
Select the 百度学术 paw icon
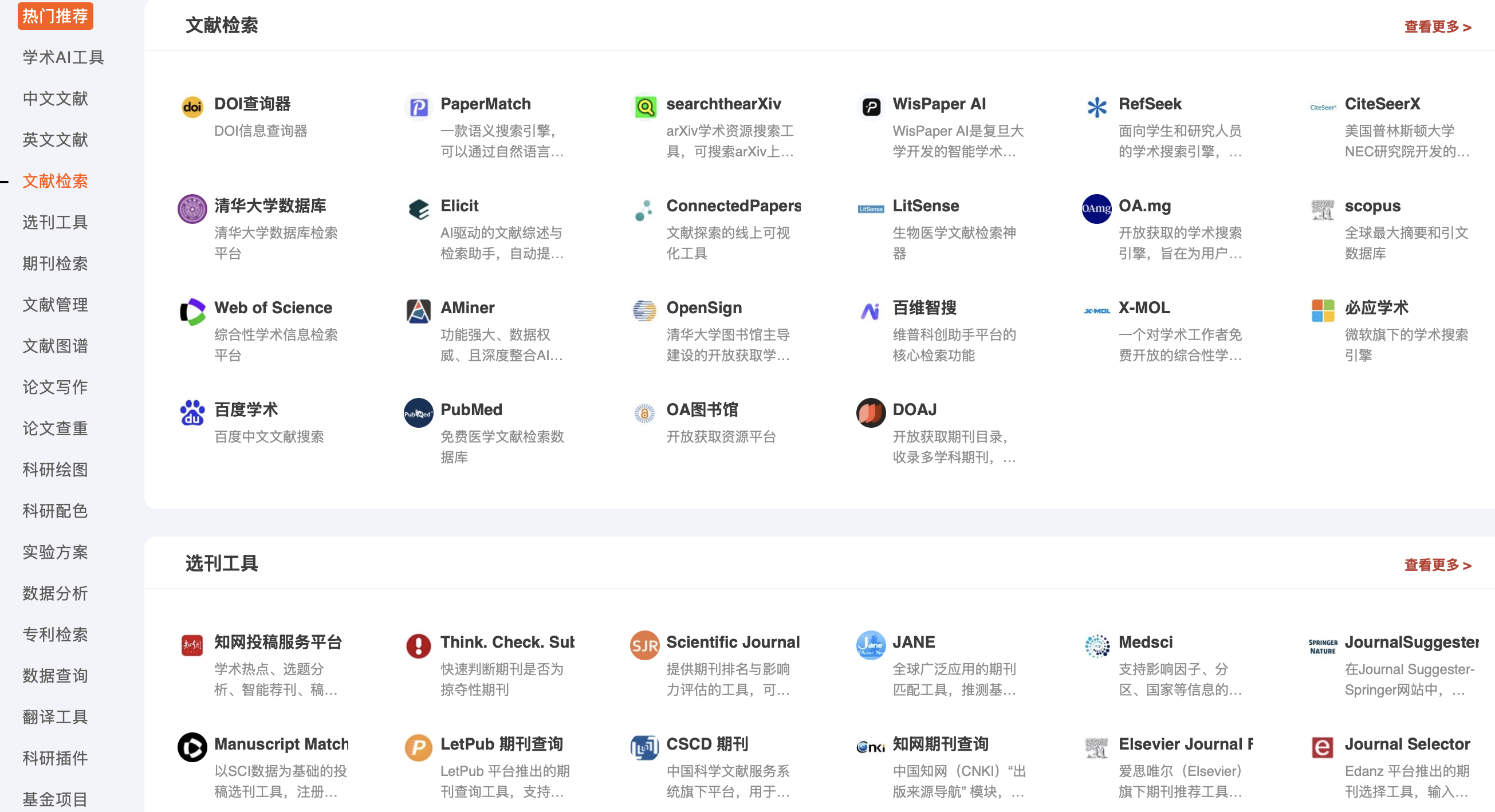click(x=192, y=413)
